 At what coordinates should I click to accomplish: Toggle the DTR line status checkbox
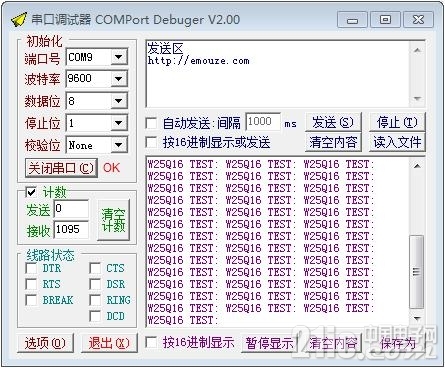point(31,268)
